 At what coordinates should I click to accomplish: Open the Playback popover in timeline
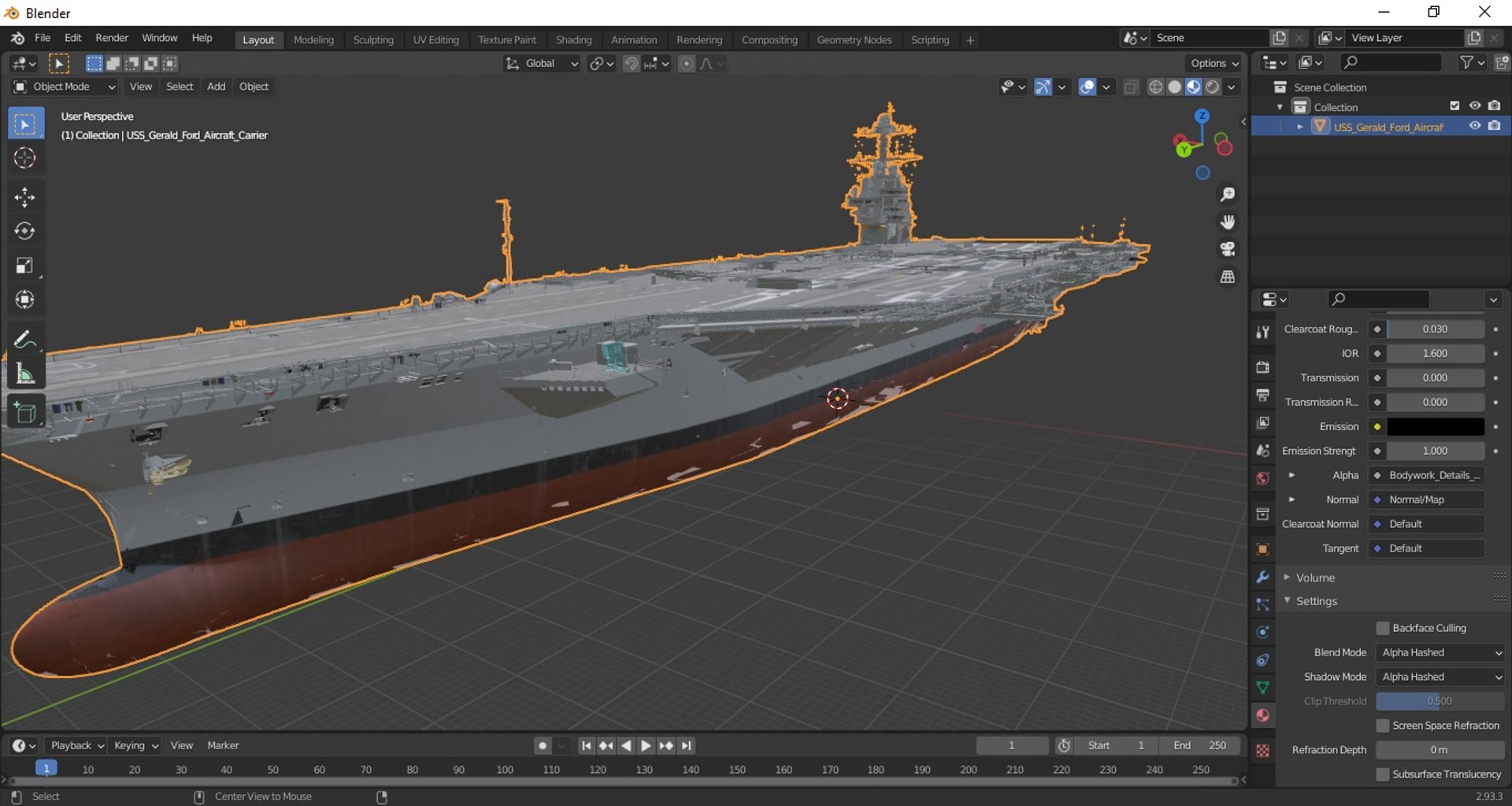point(76,745)
